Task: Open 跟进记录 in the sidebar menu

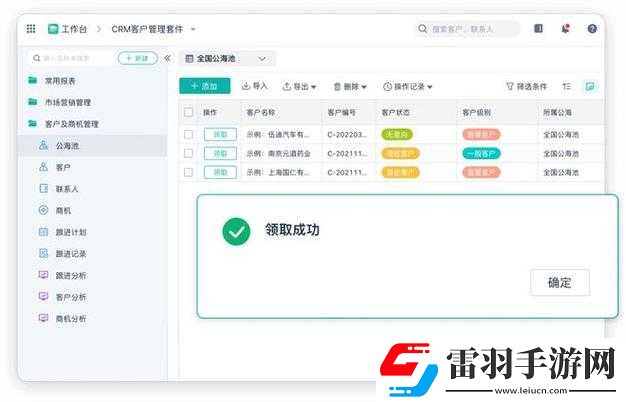Action: click(71, 253)
